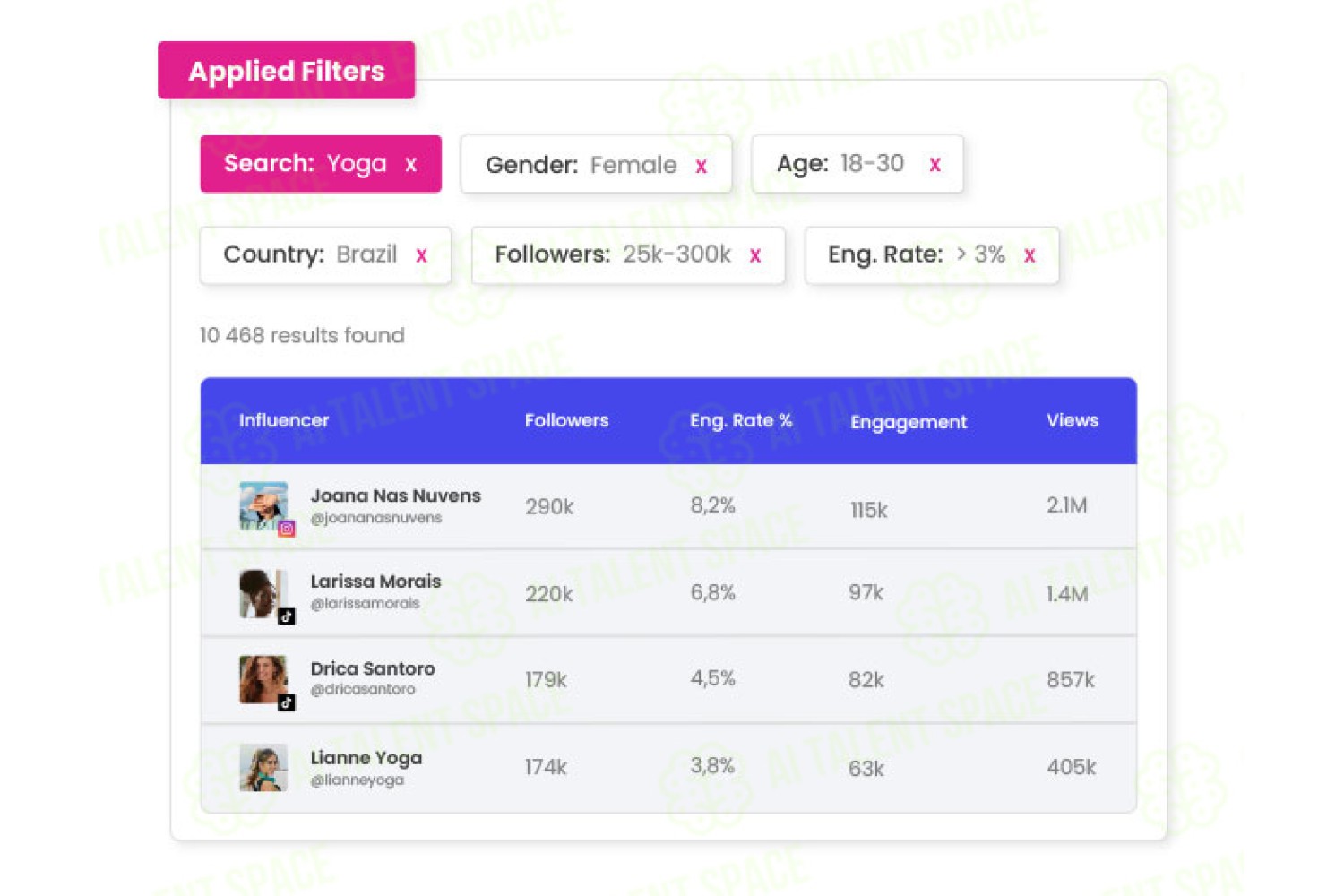Click handle @larissamorais

pos(365,604)
